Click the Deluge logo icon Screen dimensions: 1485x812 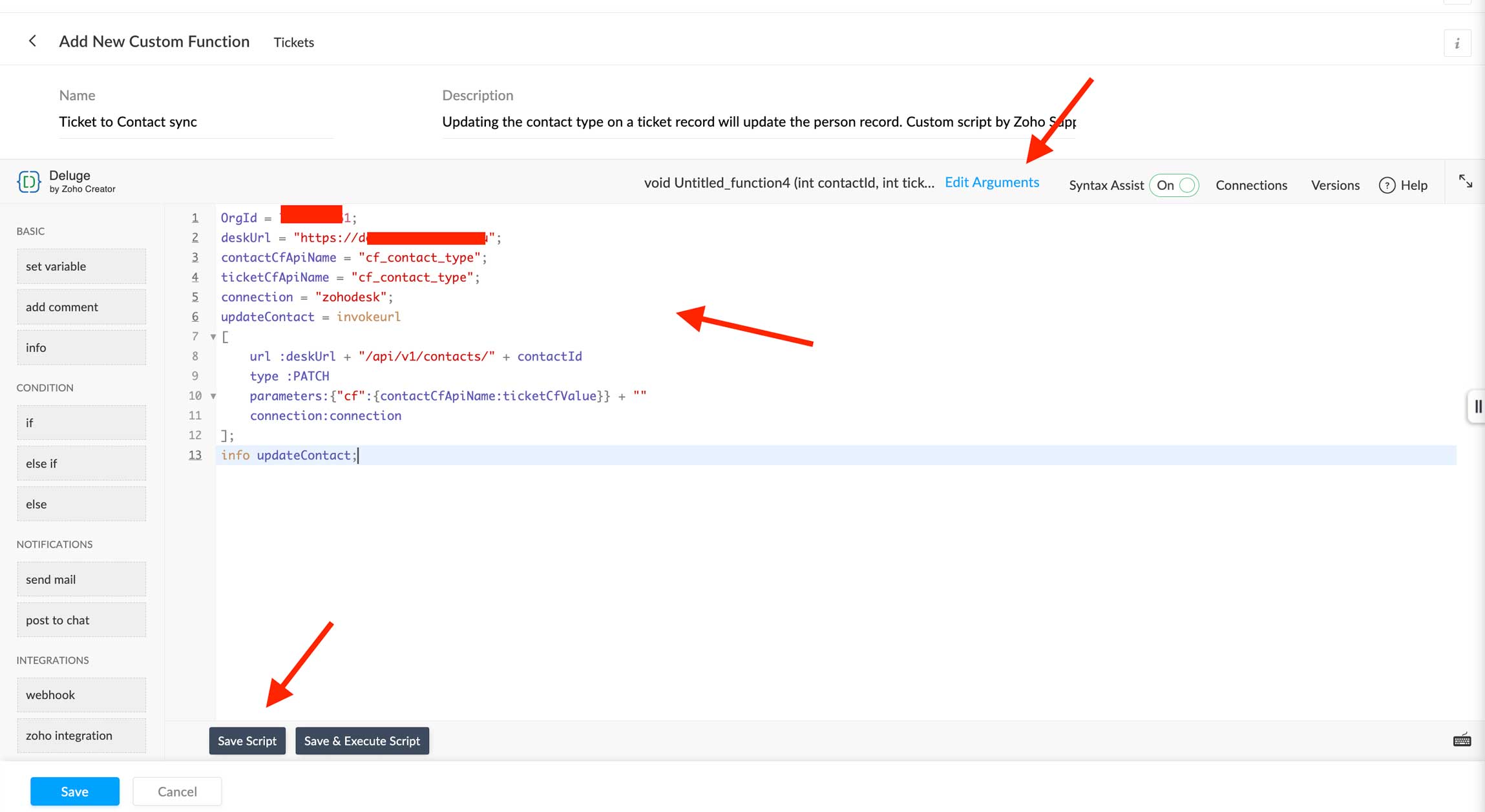pos(28,182)
